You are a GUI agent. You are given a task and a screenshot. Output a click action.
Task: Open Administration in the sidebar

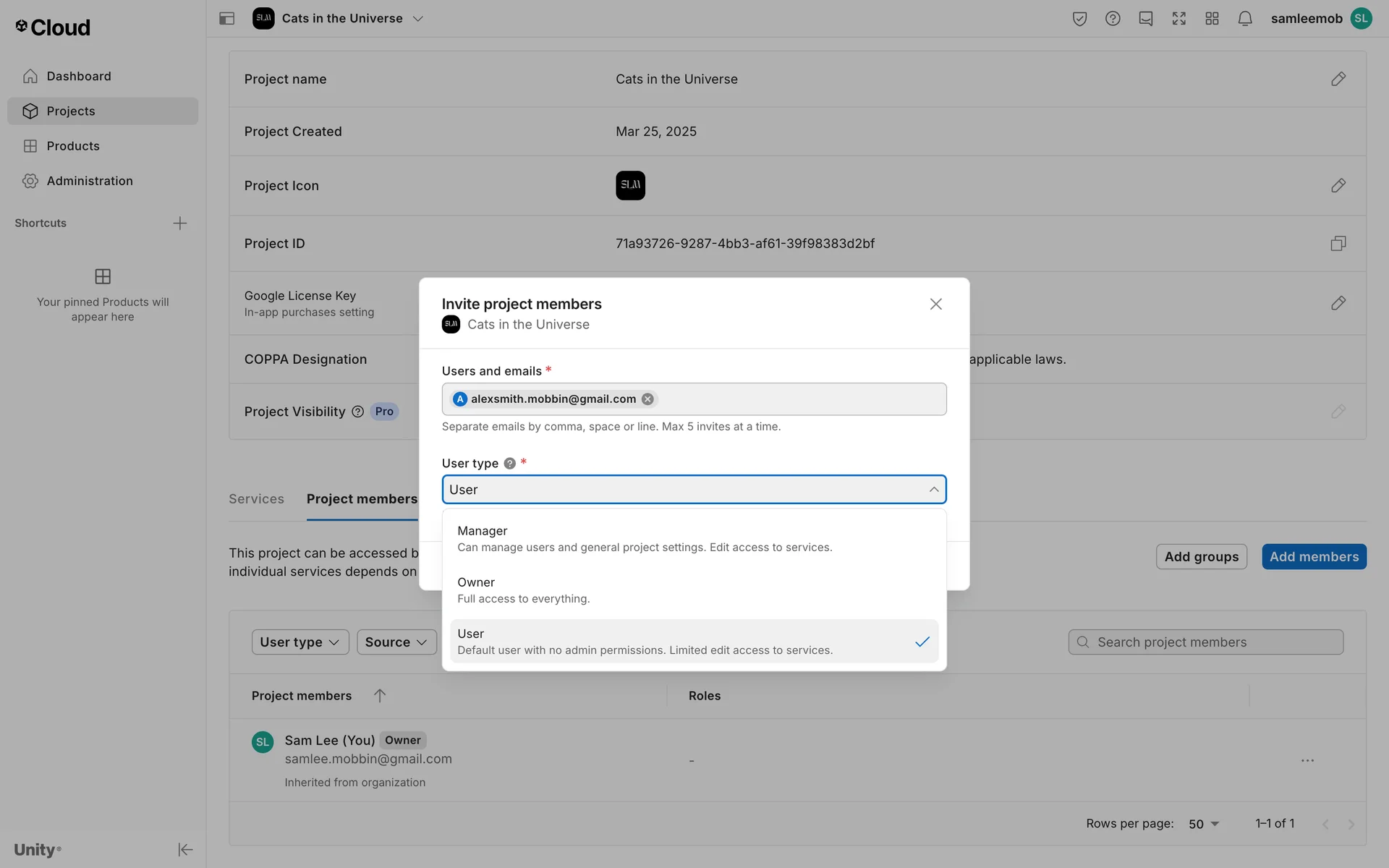click(90, 181)
